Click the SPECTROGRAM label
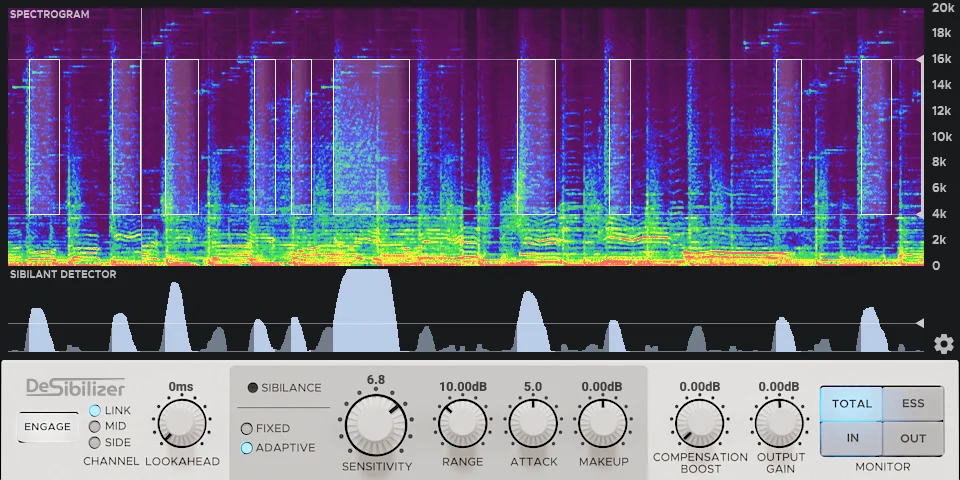Image resolution: width=960 pixels, height=480 pixels. (x=50, y=14)
